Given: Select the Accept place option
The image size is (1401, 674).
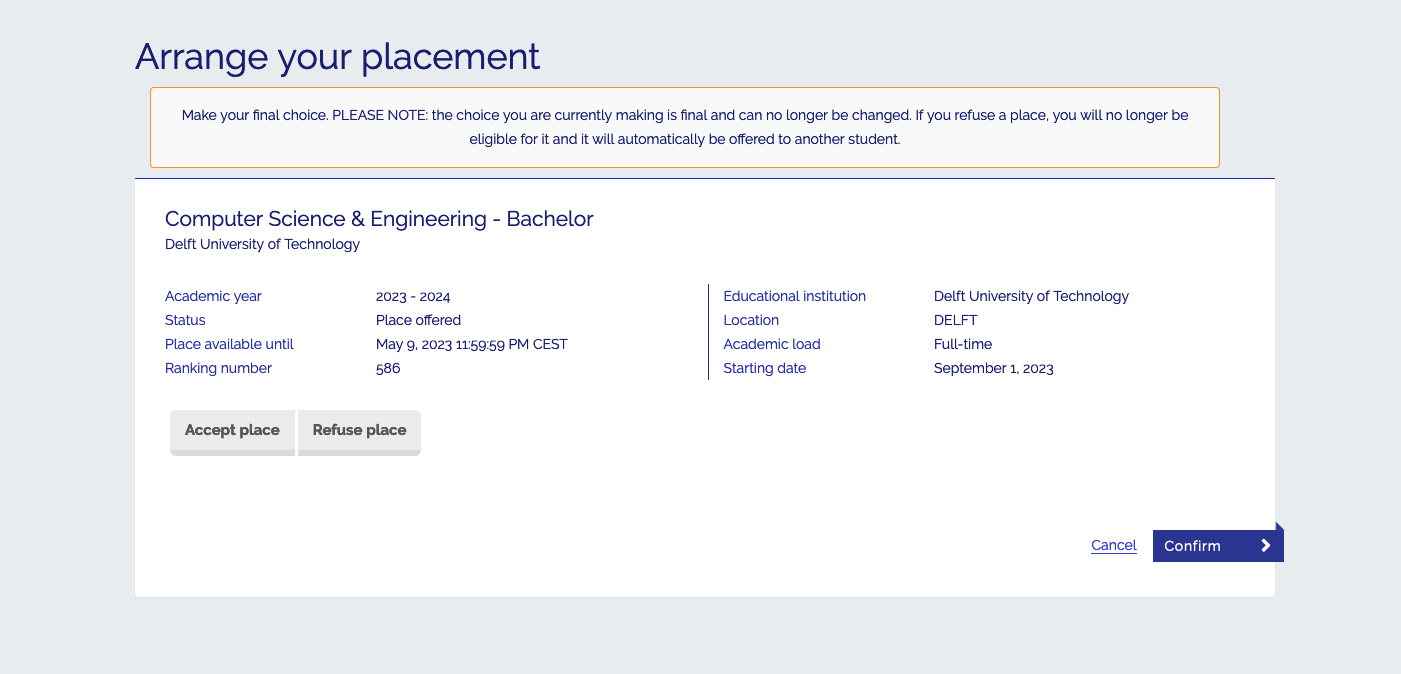Looking at the screenshot, I should click(232, 430).
